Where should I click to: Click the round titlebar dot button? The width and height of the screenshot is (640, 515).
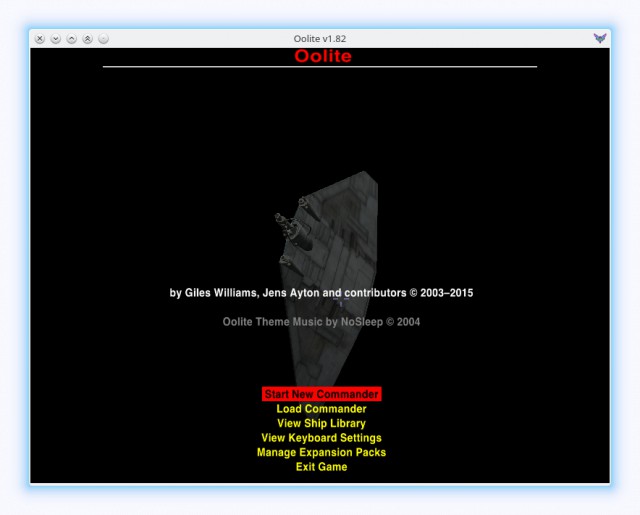(103, 39)
